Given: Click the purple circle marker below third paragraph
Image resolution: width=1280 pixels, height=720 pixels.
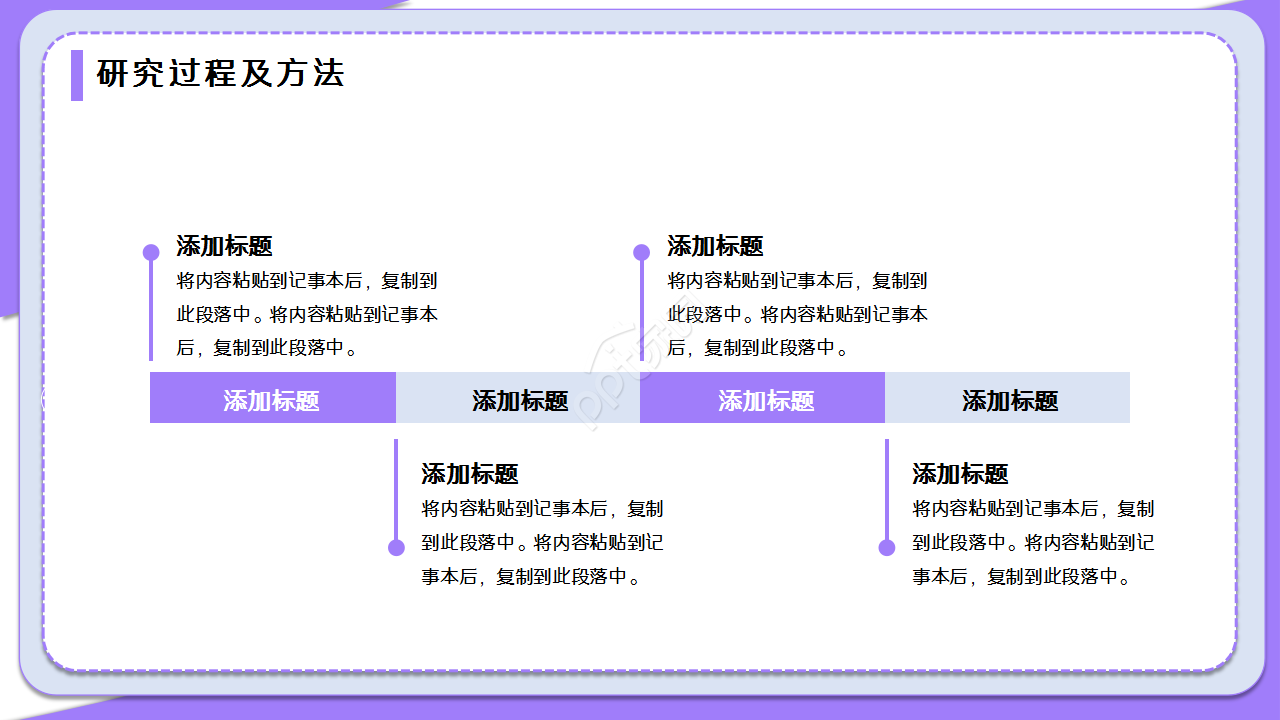Looking at the screenshot, I should [394, 548].
